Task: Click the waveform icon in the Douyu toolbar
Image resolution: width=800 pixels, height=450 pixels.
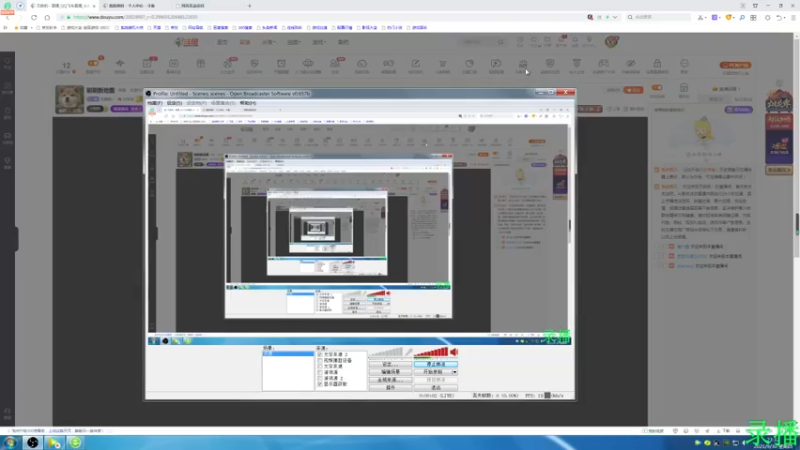Action: (120, 63)
